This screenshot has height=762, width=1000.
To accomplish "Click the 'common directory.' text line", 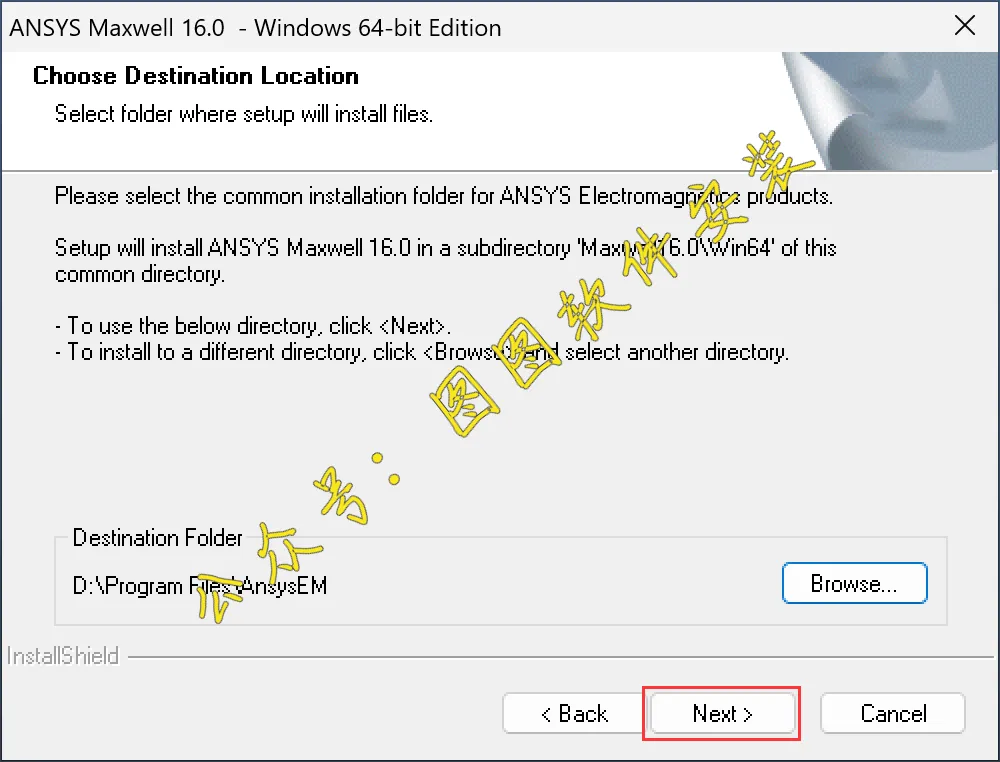I will (x=140, y=274).
